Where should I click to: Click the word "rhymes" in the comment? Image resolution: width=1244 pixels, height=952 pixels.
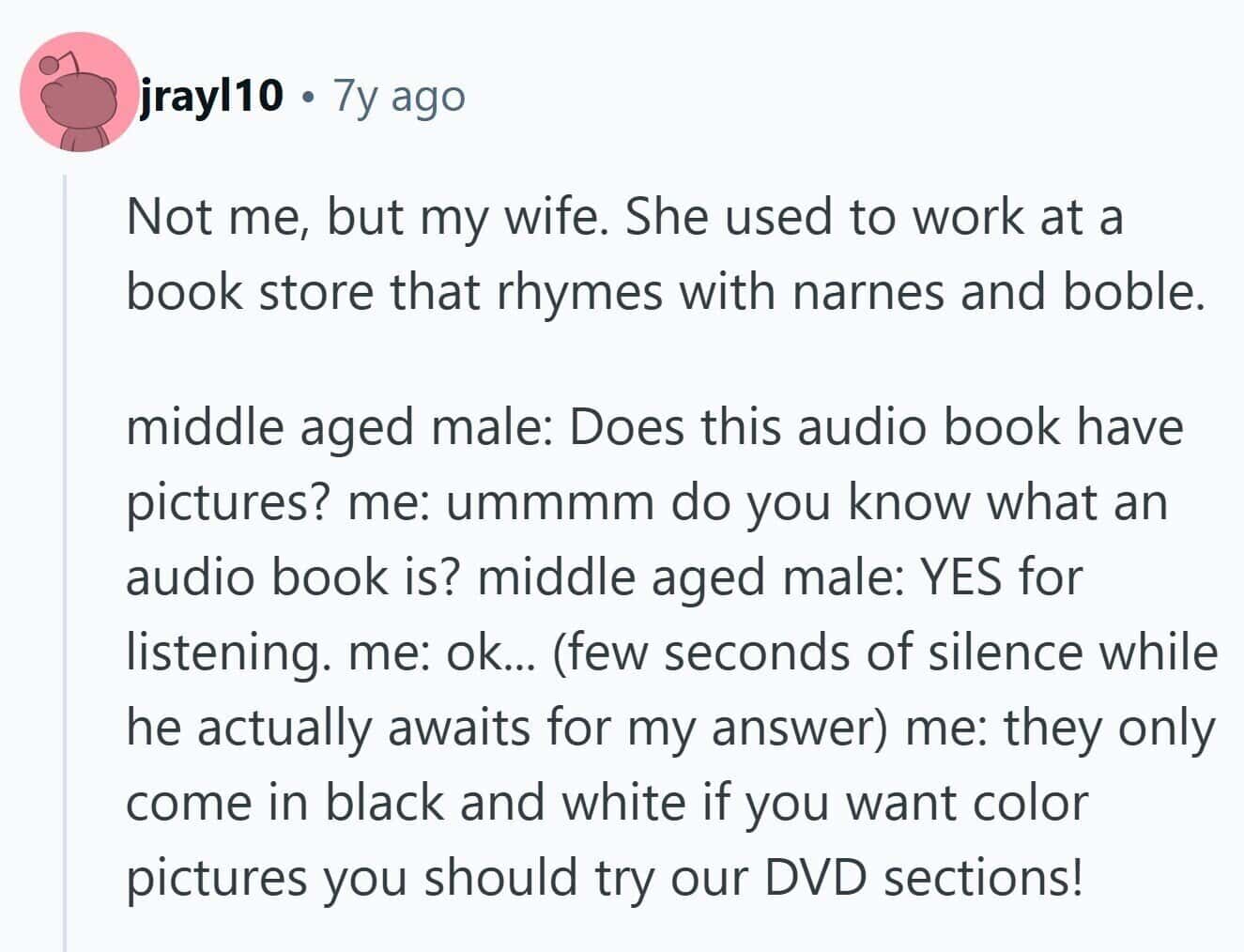coord(580,293)
